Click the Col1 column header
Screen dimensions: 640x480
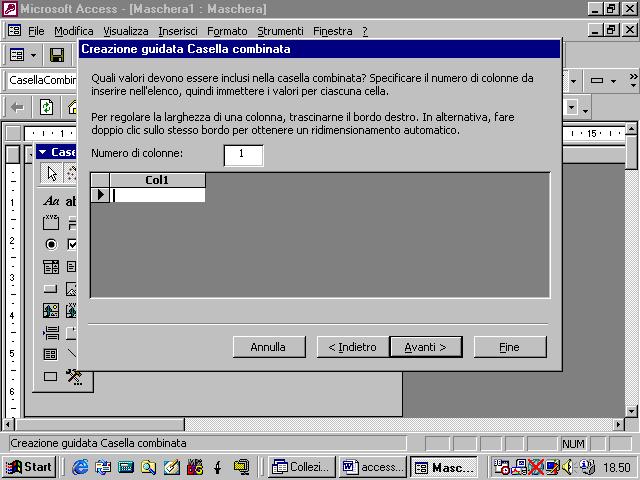point(158,180)
